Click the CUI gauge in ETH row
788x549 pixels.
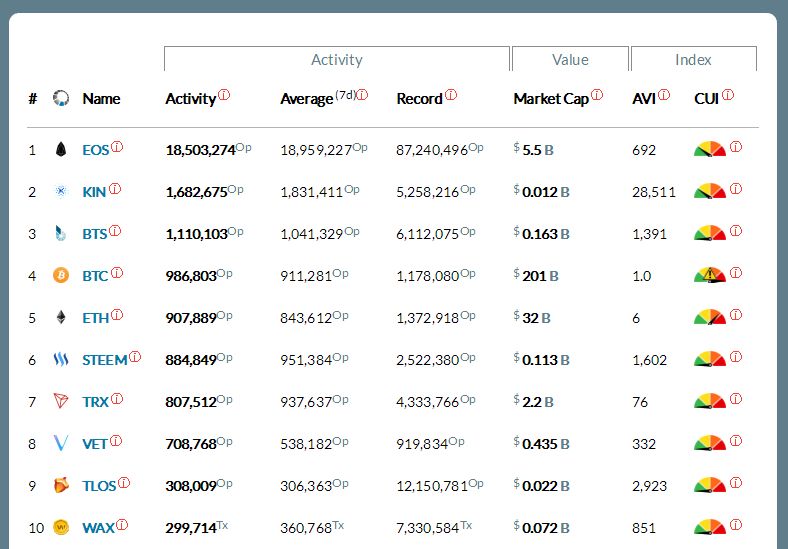tap(710, 317)
